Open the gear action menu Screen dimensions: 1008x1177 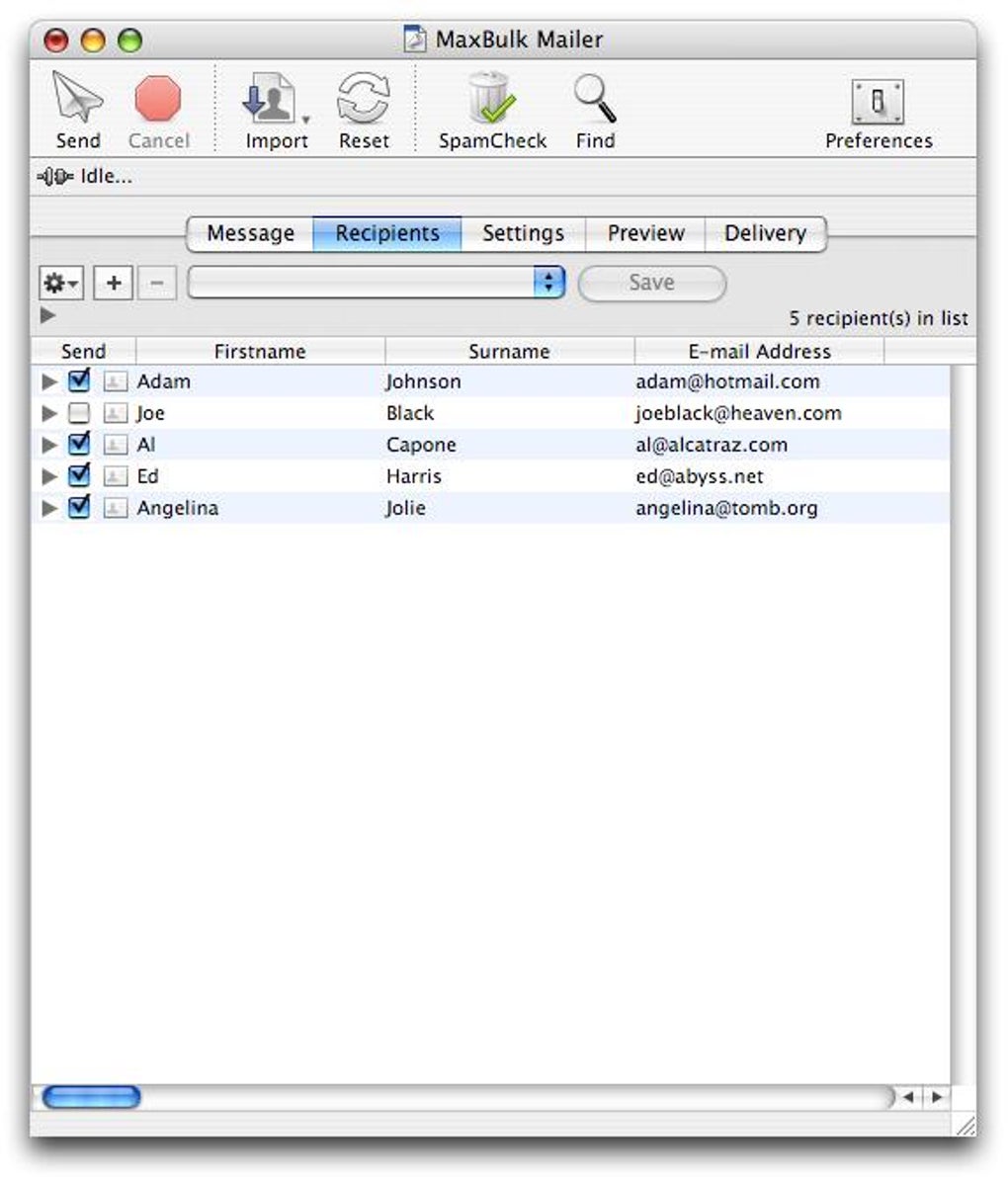point(61,283)
